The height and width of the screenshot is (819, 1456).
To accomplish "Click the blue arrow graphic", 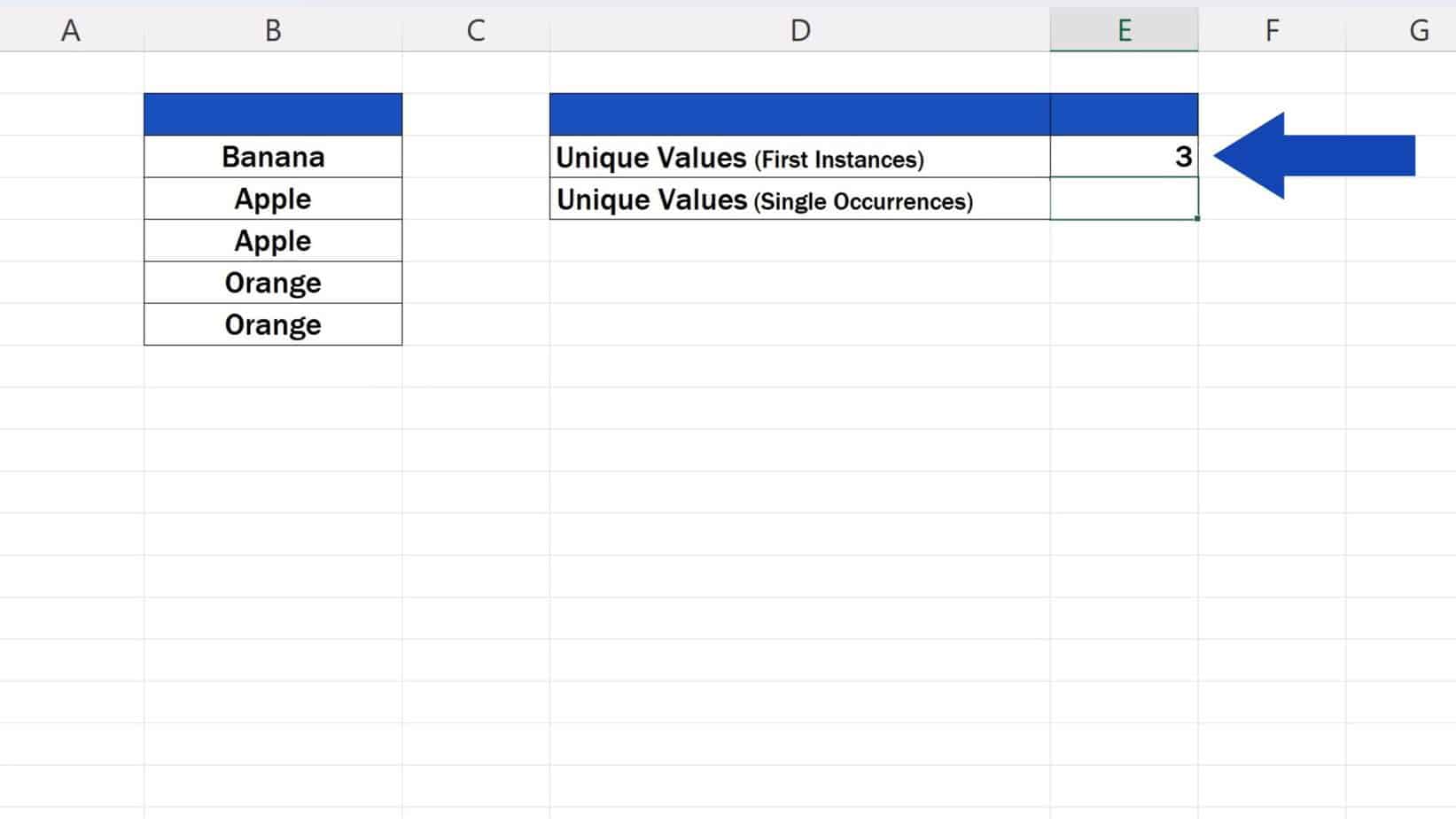I will [1320, 156].
